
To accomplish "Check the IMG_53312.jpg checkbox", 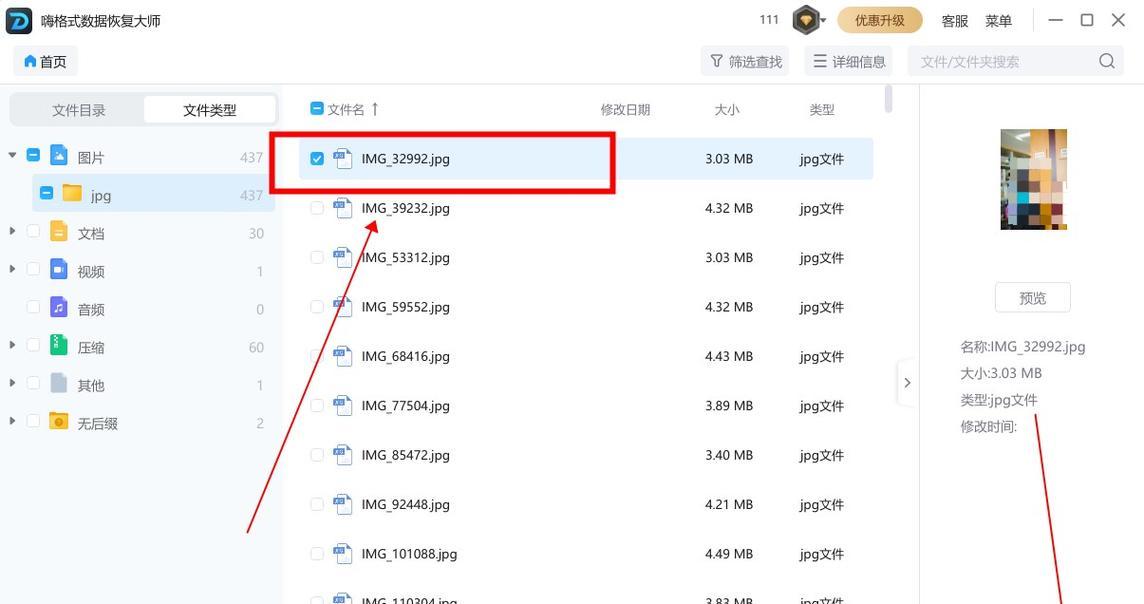I will pyautogui.click(x=317, y=258).
